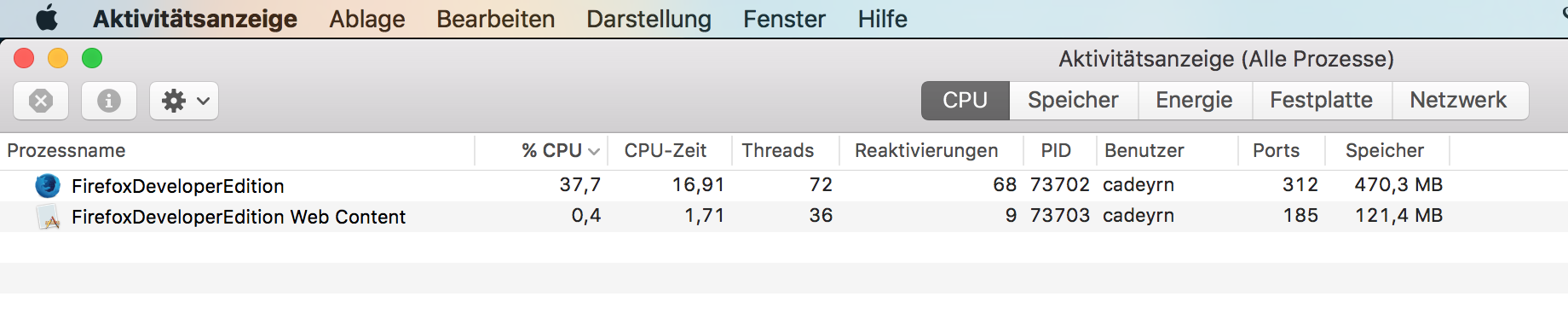Click the Apple menu logo
1568x314 pixels.
pyautogui.click(x=47, y=18)
